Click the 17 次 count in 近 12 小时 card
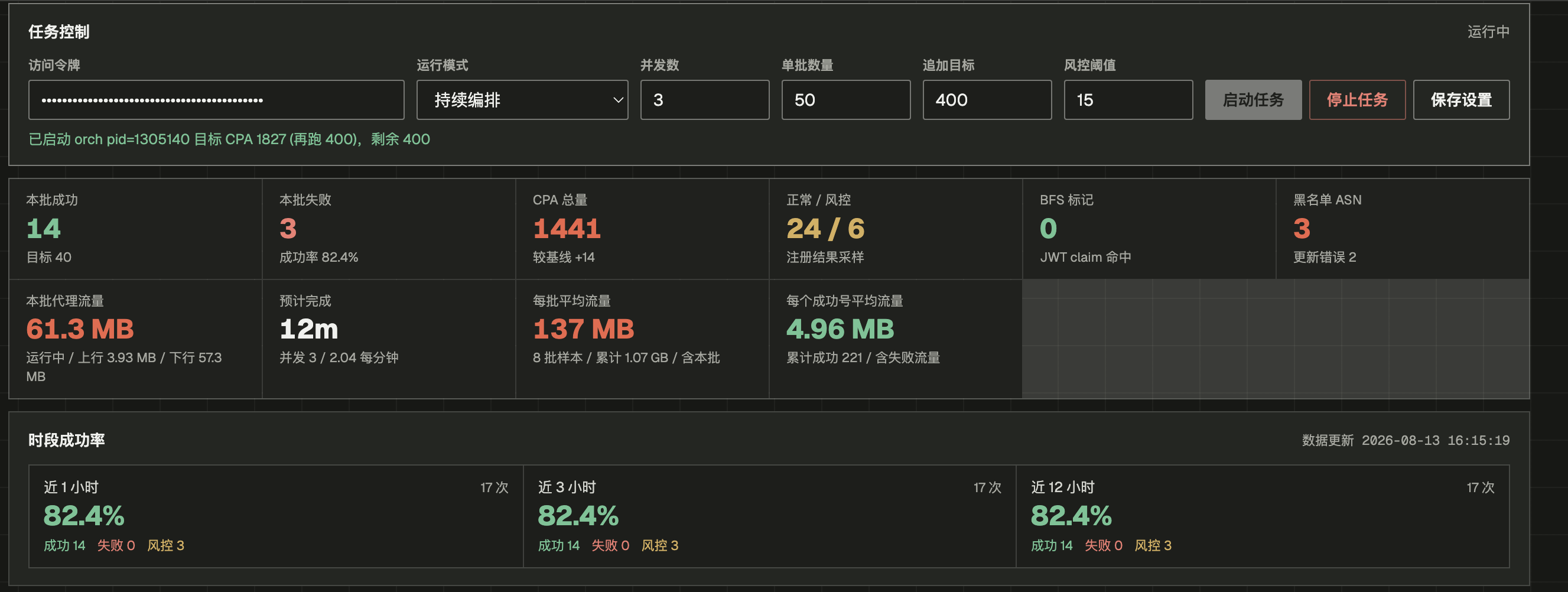Viewport: 1568px width, 592px height. [1481, 487]
